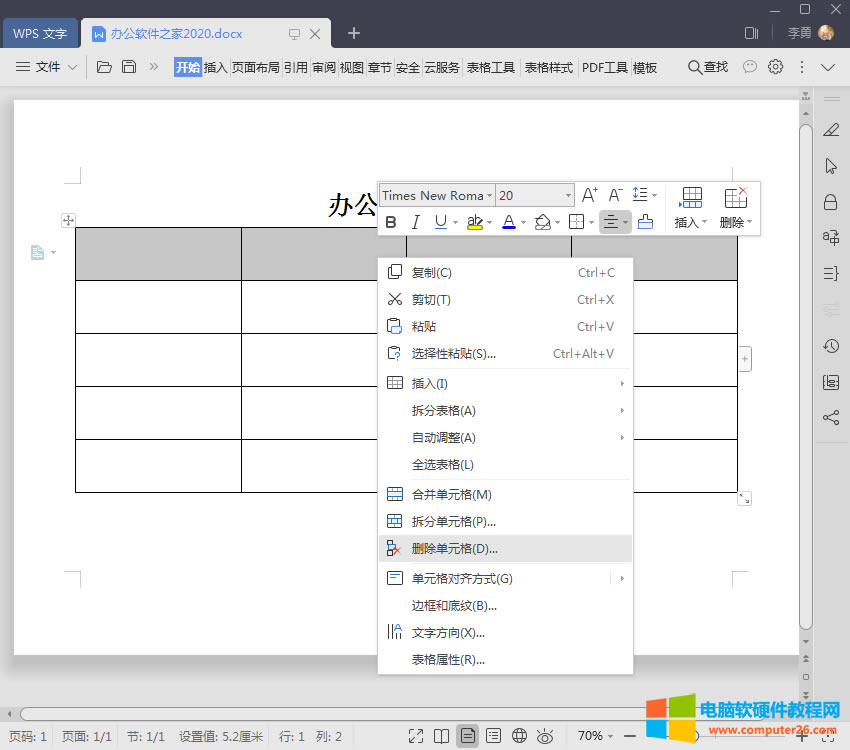Click the share icon in right sidebar
850x750 pixels.
click(x=830, y=418)
